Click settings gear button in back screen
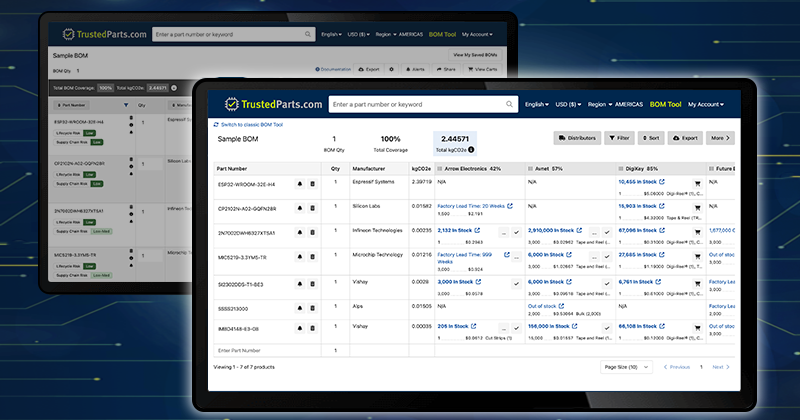800x420 pixels. (391, 69)
